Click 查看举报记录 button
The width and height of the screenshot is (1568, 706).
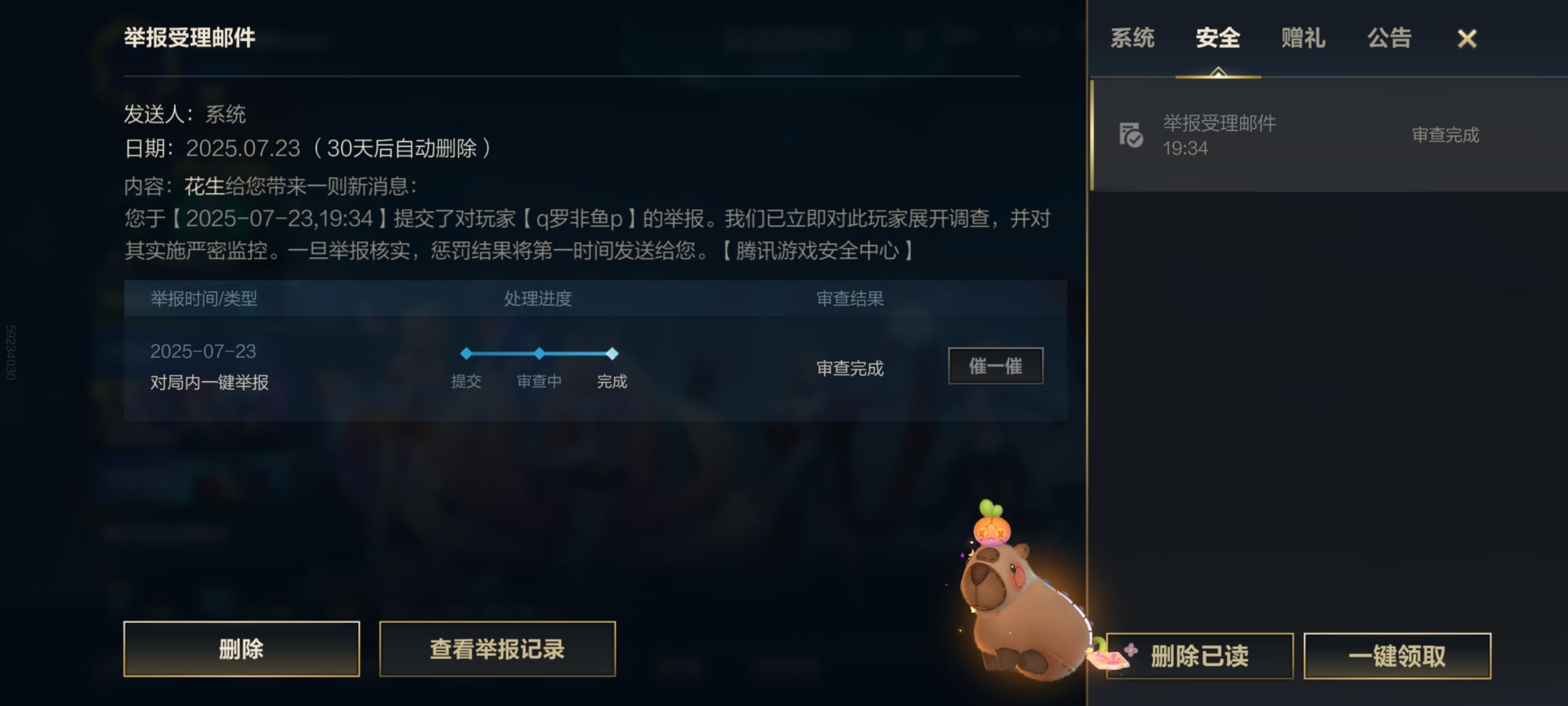pyautogui.click(x=497, y=649)
